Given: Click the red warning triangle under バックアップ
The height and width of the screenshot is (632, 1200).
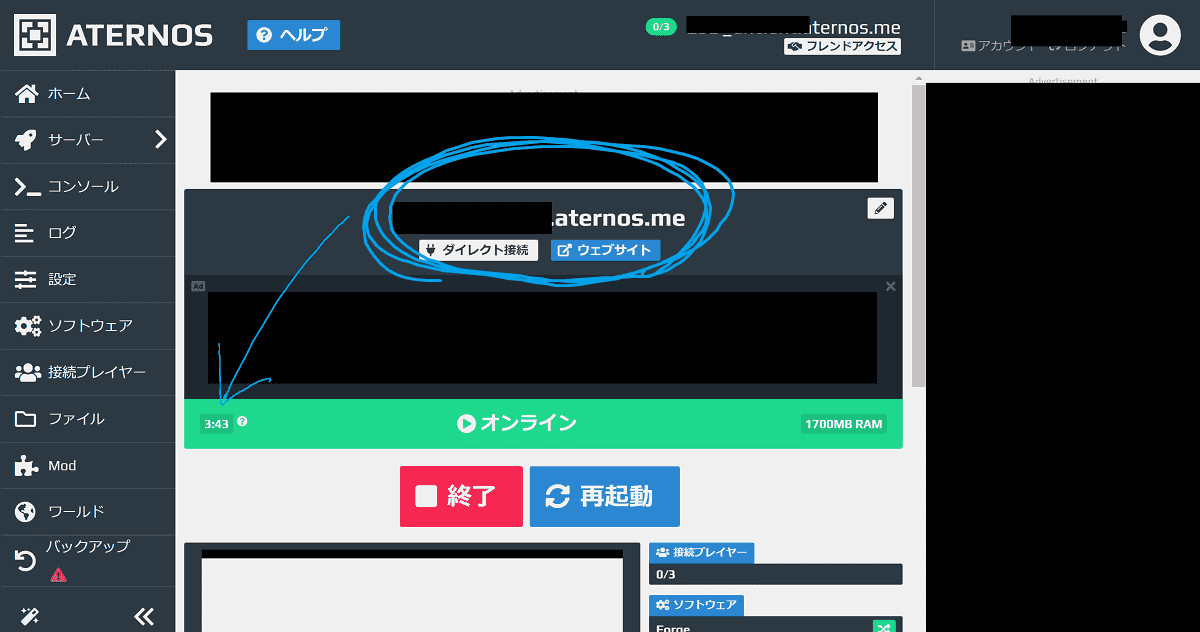Looking at the screenshot, I should pyautogui.click(x=58, y=575).
